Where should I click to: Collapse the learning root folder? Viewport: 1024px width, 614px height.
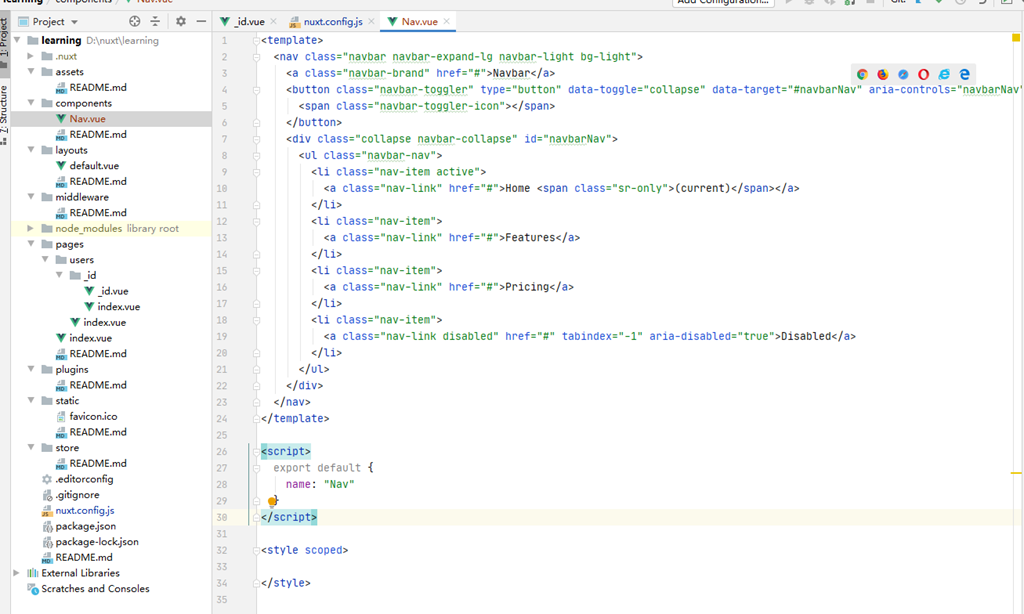[x=17, y=40]
